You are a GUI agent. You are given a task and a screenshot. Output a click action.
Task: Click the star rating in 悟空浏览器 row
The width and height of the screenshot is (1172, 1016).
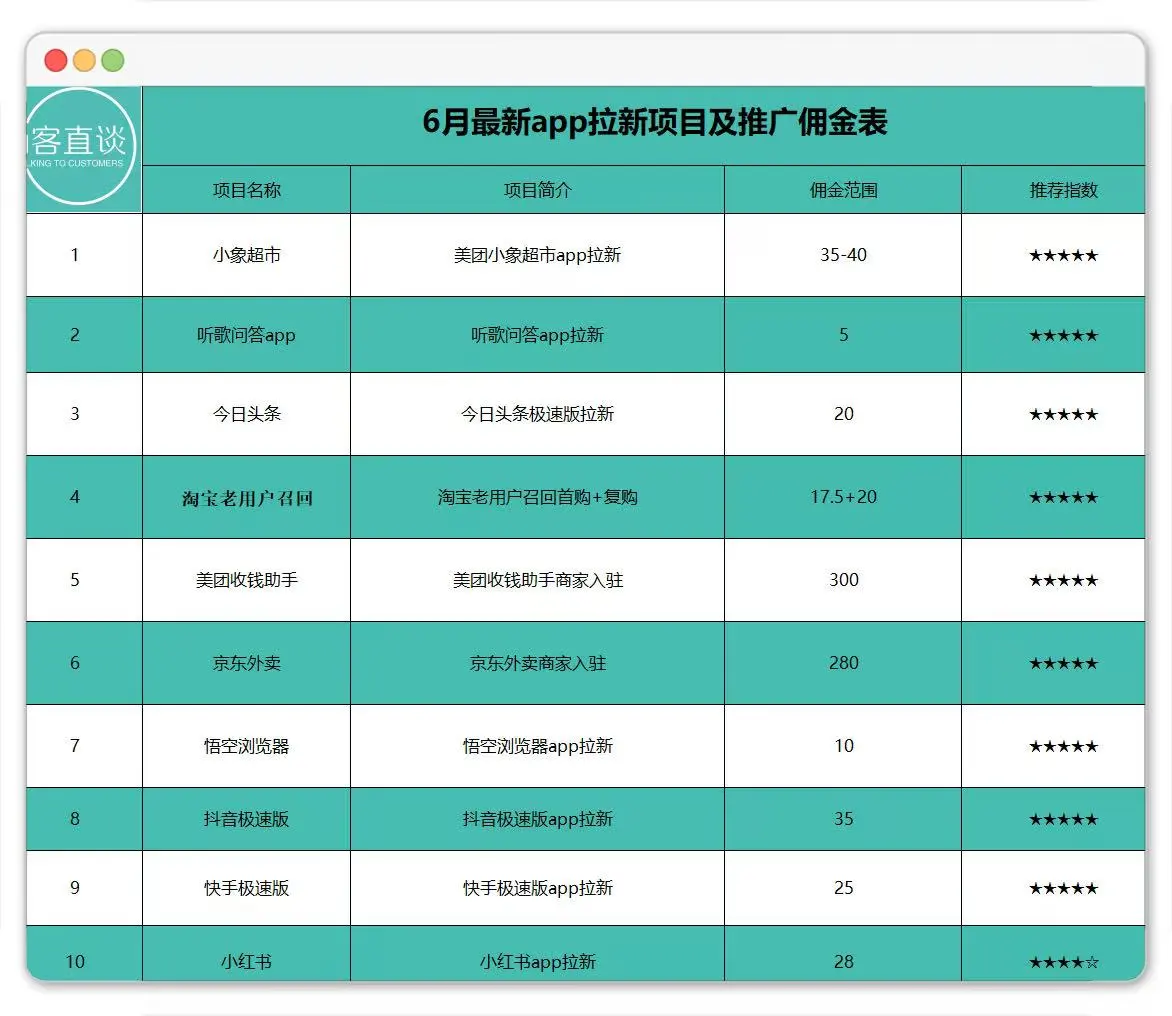pyautogui.click(x=1064, y=747)
